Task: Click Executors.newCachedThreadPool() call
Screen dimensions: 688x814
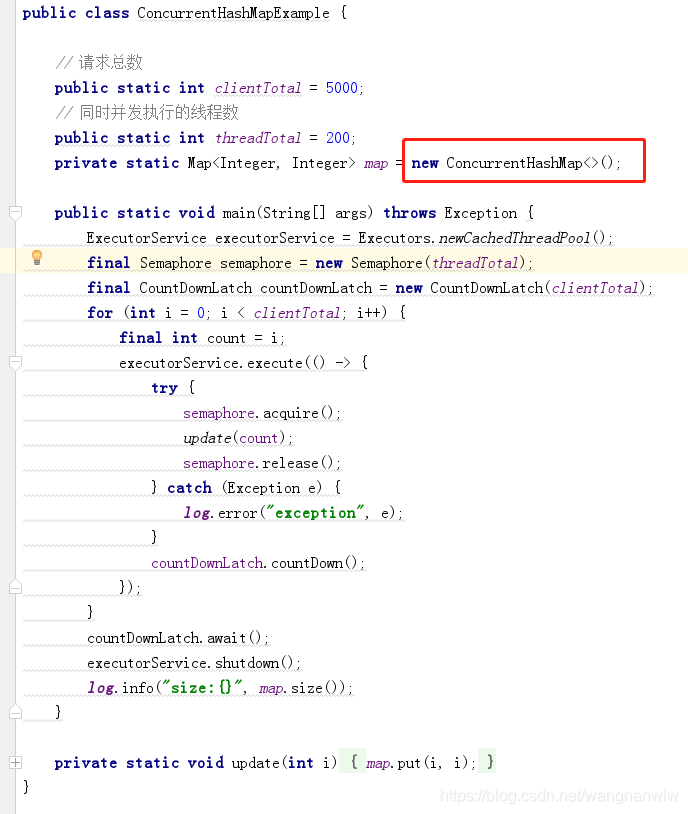Action: [482, 238]
